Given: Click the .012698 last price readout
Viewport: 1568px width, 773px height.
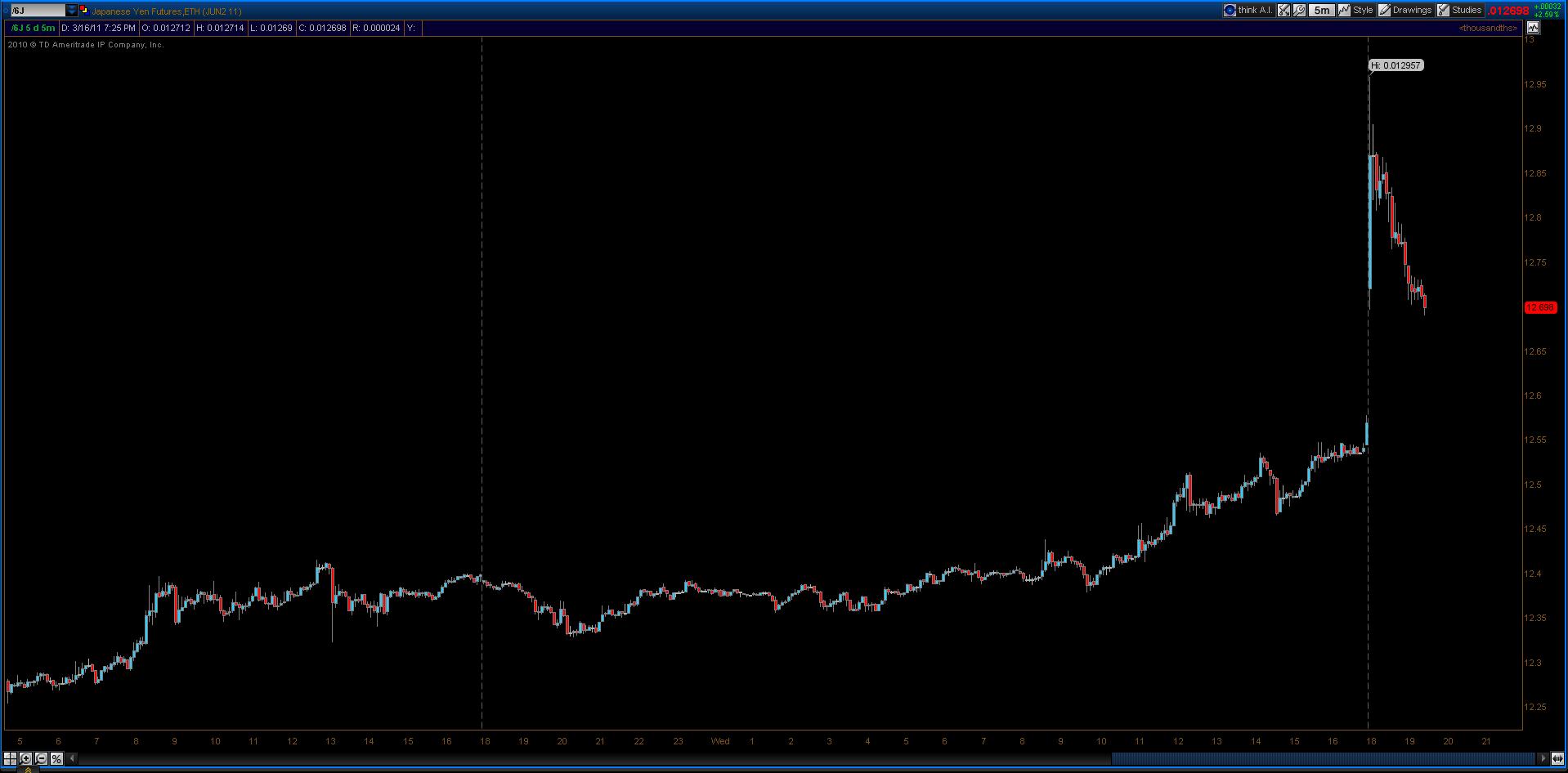Looking at the screenshot, I should click(1508, 11).
